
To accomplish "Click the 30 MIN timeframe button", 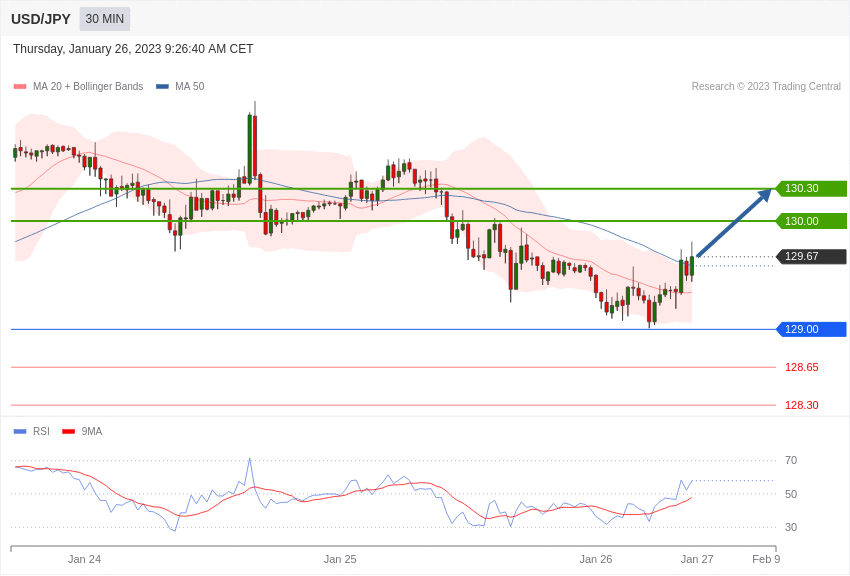I will tap(105, 19).
